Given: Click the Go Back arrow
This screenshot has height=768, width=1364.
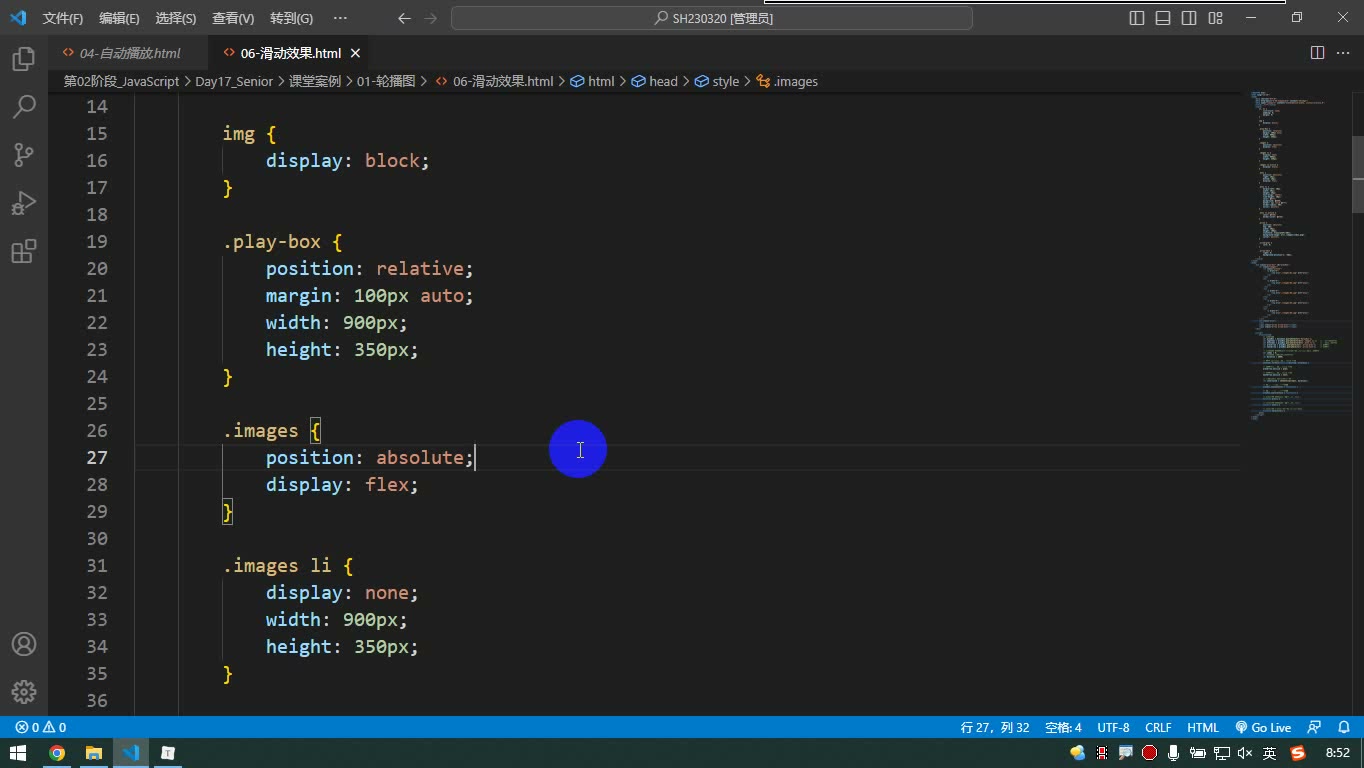Looking at the screenshot, I should (x=404, y=18).
